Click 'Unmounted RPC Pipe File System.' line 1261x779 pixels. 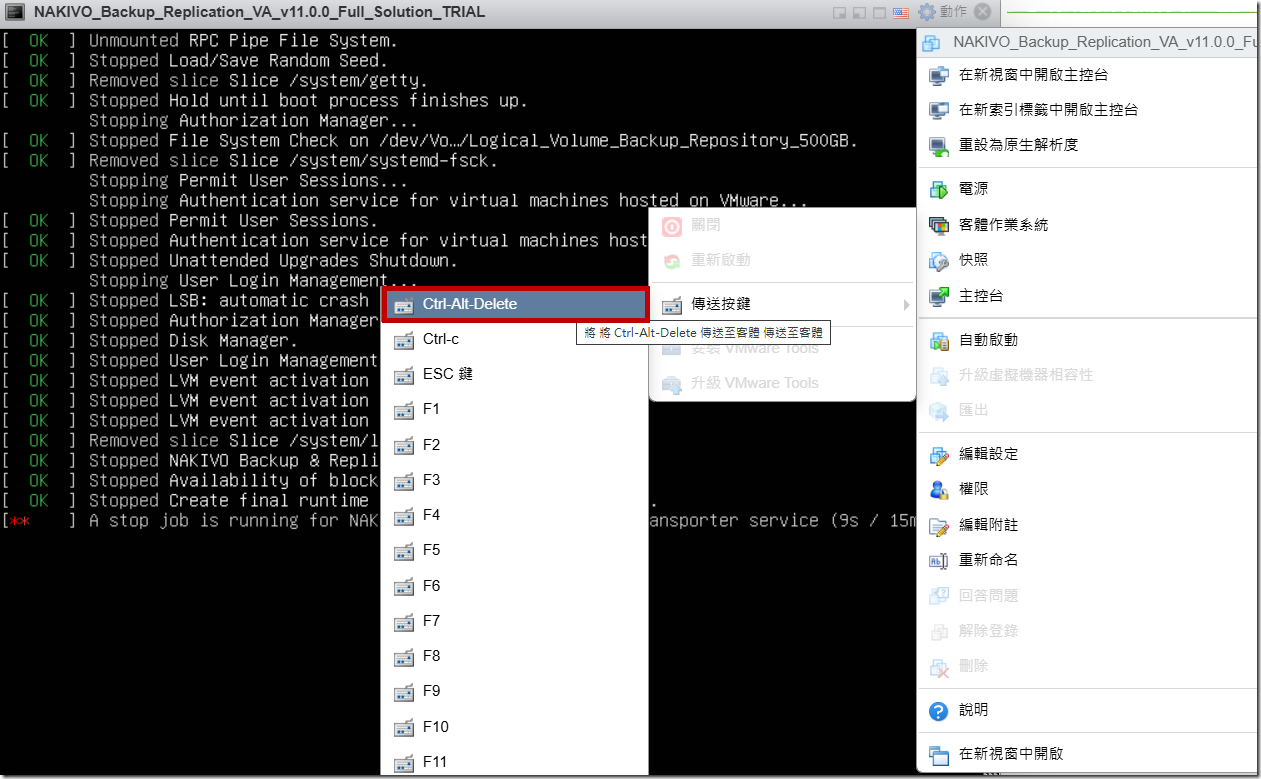coord(243,41)
